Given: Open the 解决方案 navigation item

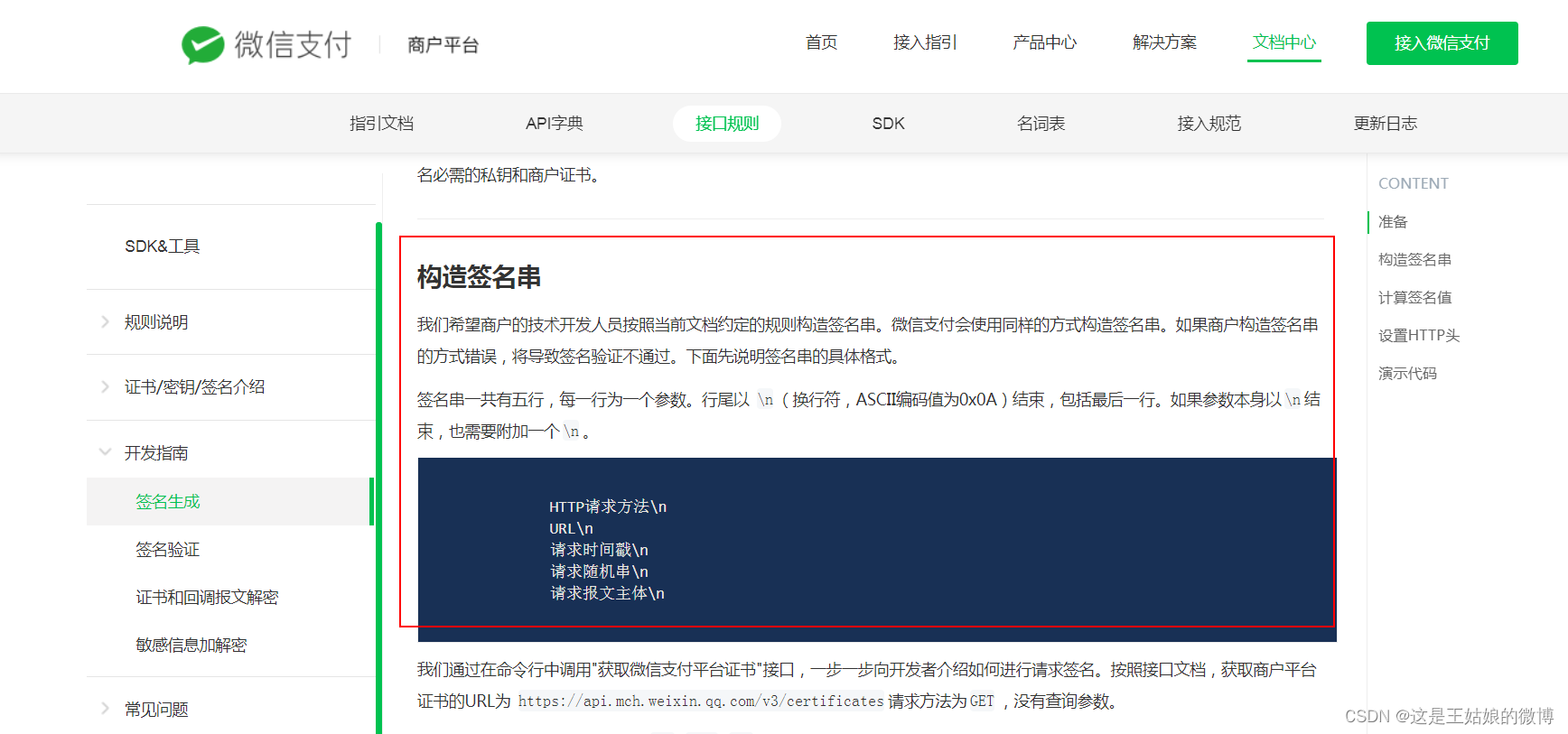Looking at the screenshot, I should 1164,42.
